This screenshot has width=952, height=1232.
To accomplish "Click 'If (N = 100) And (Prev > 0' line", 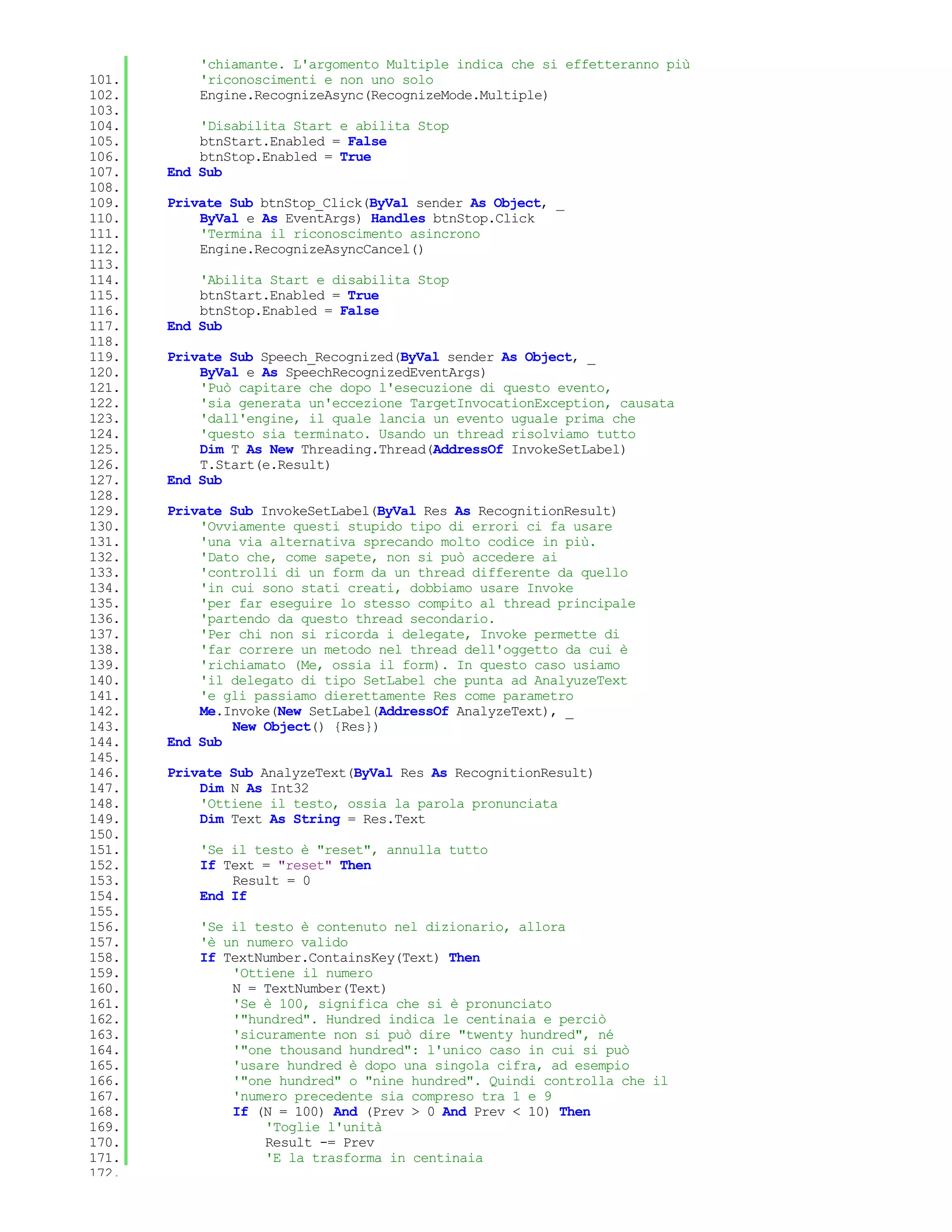I will [x=412, y=1112].
